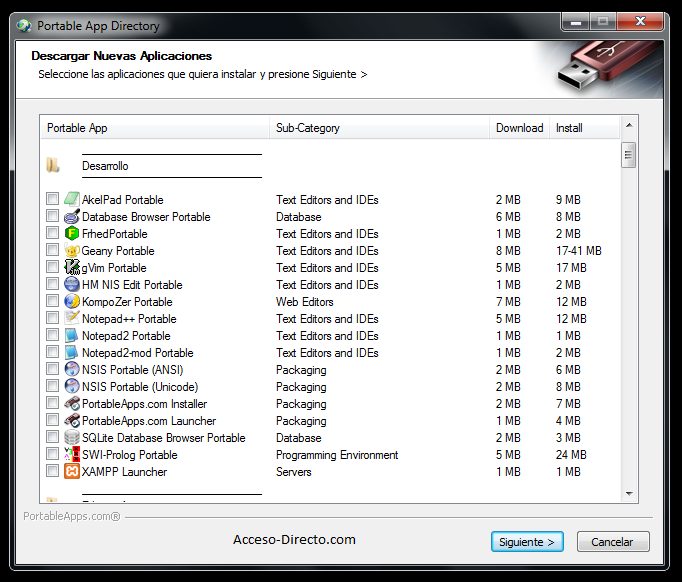Select the KompoZer Portable row name
This screenshot has height=582, width=682.
tap(127, 301)
